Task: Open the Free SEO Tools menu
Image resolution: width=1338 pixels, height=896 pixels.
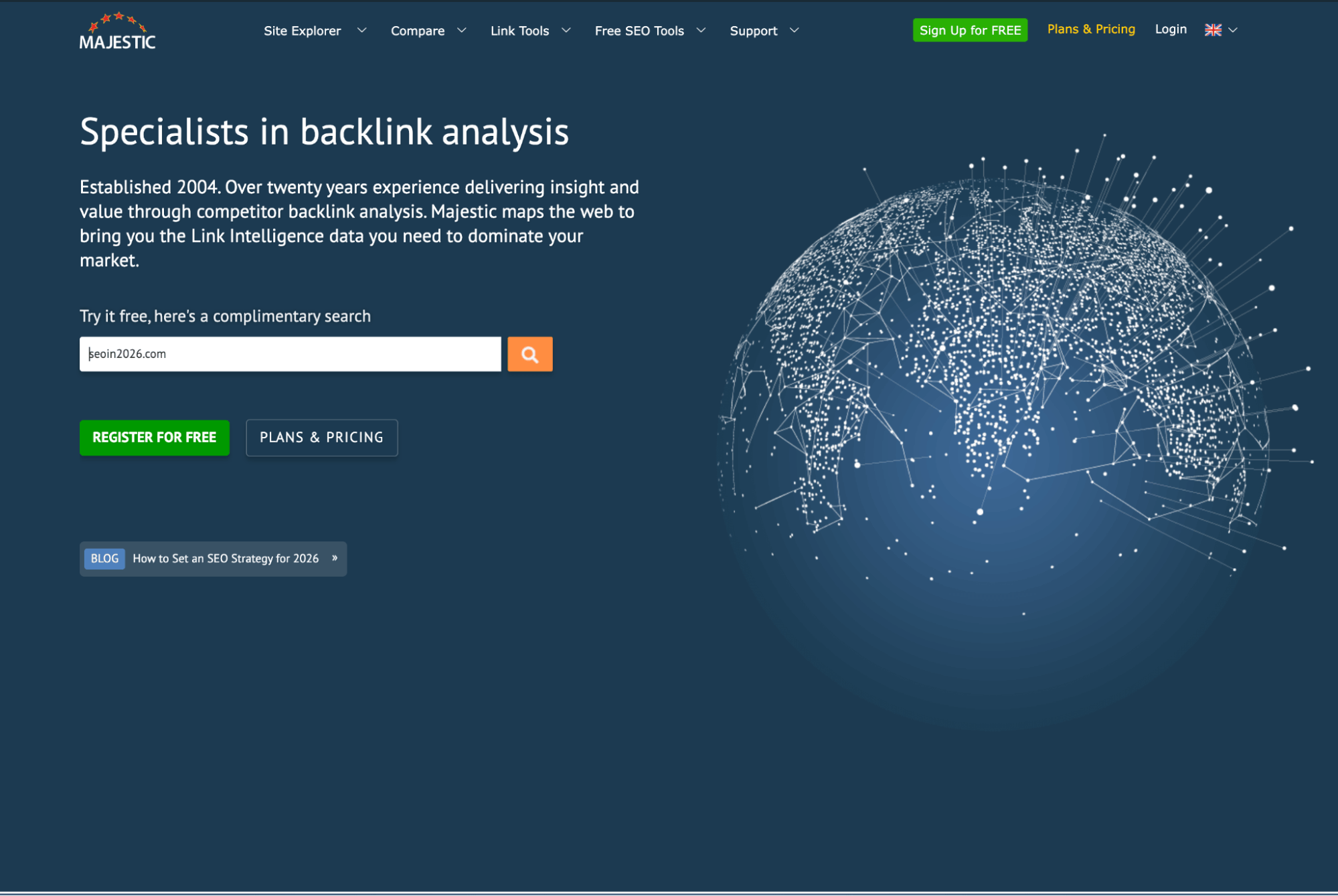Action: (x=639, y=31)
